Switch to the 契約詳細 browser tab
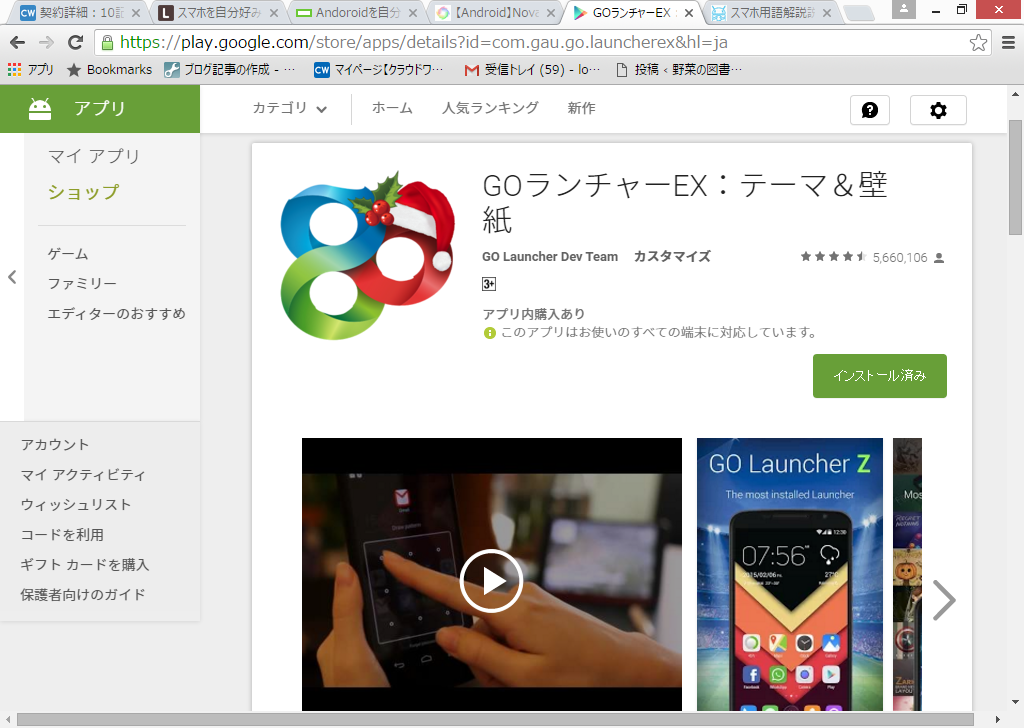1024x728 pixels. point(80,12)
